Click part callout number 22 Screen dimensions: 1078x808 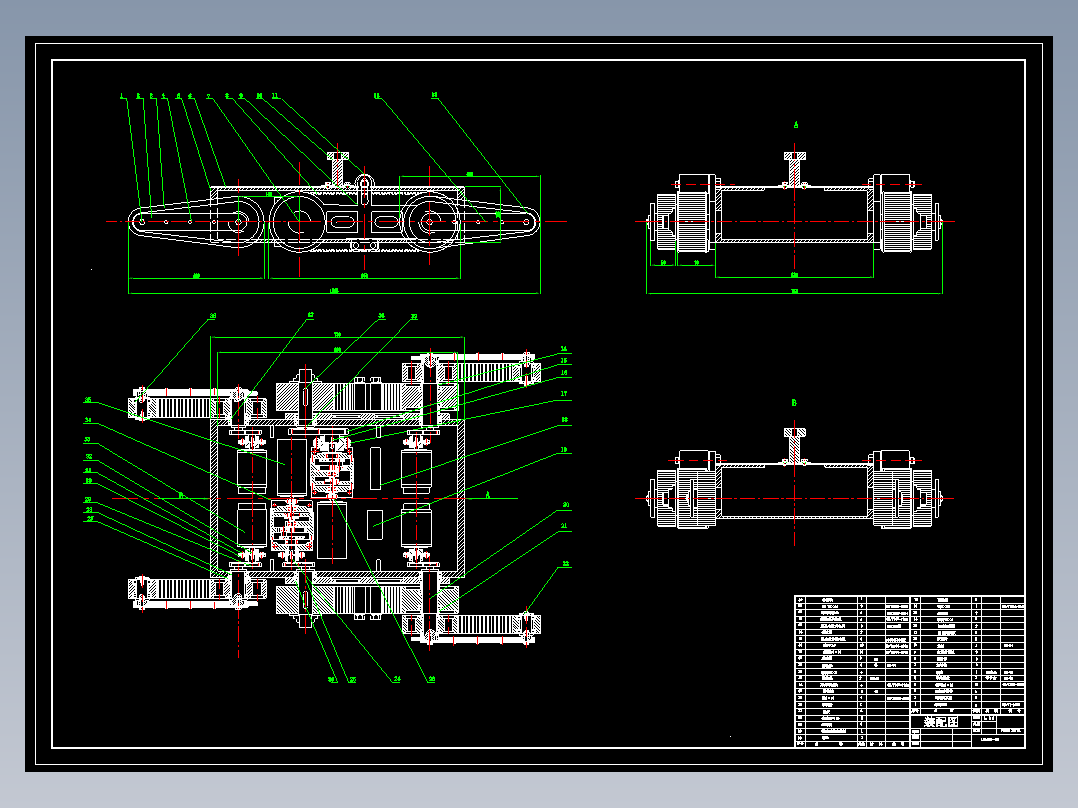coord(566,564)
